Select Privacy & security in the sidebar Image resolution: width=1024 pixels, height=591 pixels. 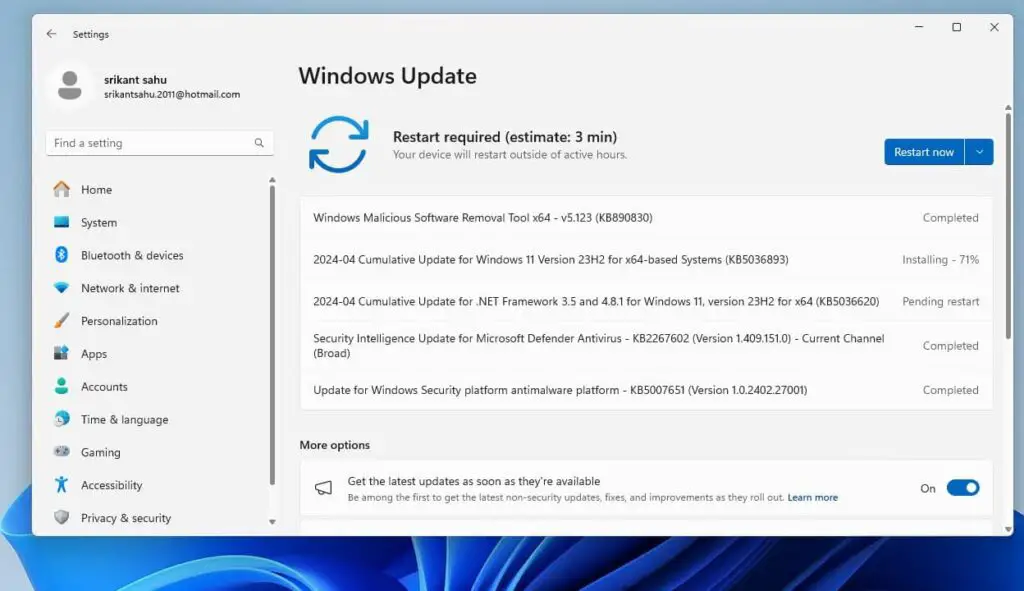[63, 518]
